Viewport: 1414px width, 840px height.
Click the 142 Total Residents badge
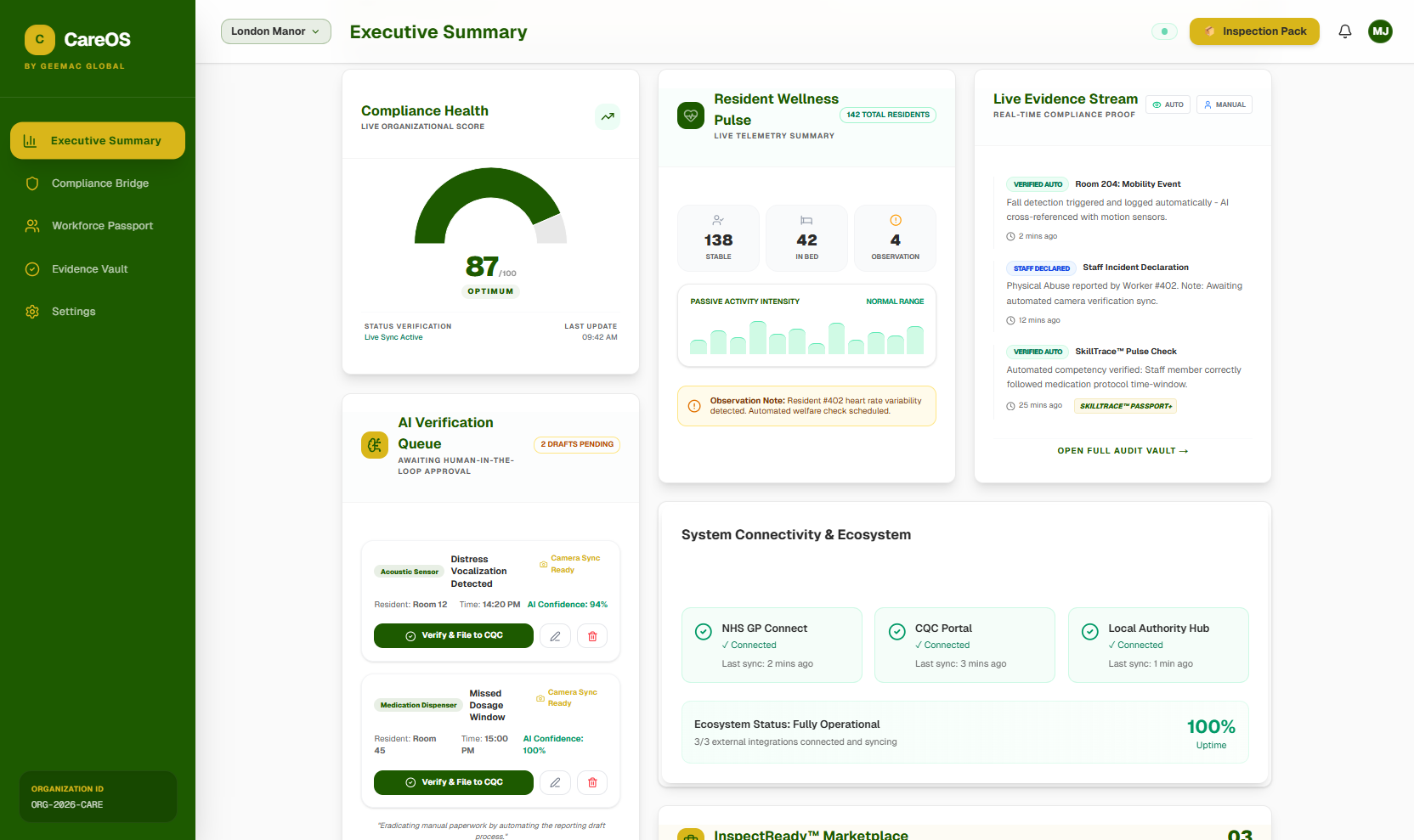(888, 115)
